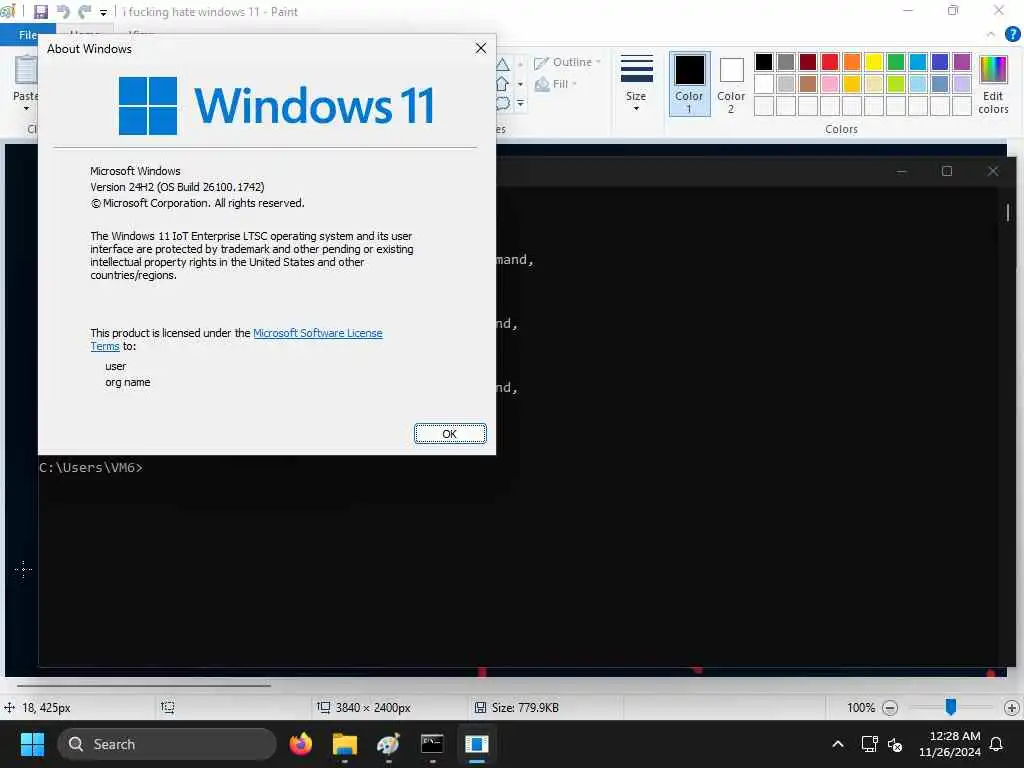
Task: Open the Microsoft Software License Terms link
Action: point(317,333)
